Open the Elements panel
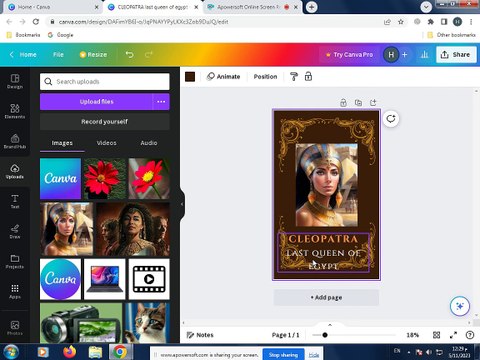 pyautogui.click(x=15, y=111)
